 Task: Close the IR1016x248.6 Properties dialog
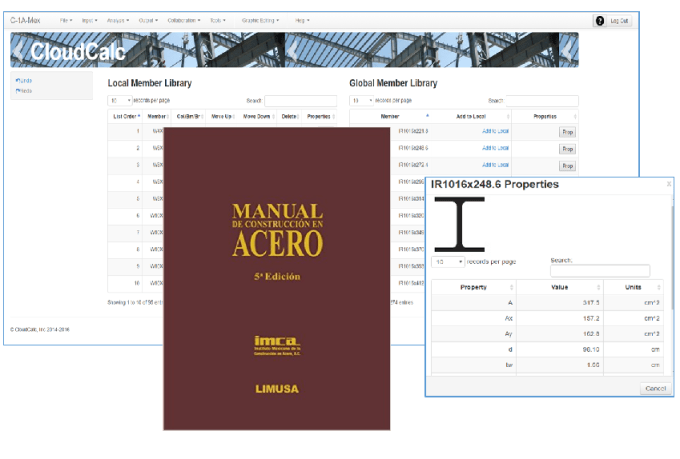pyautogui.click(x=669, y=185)
